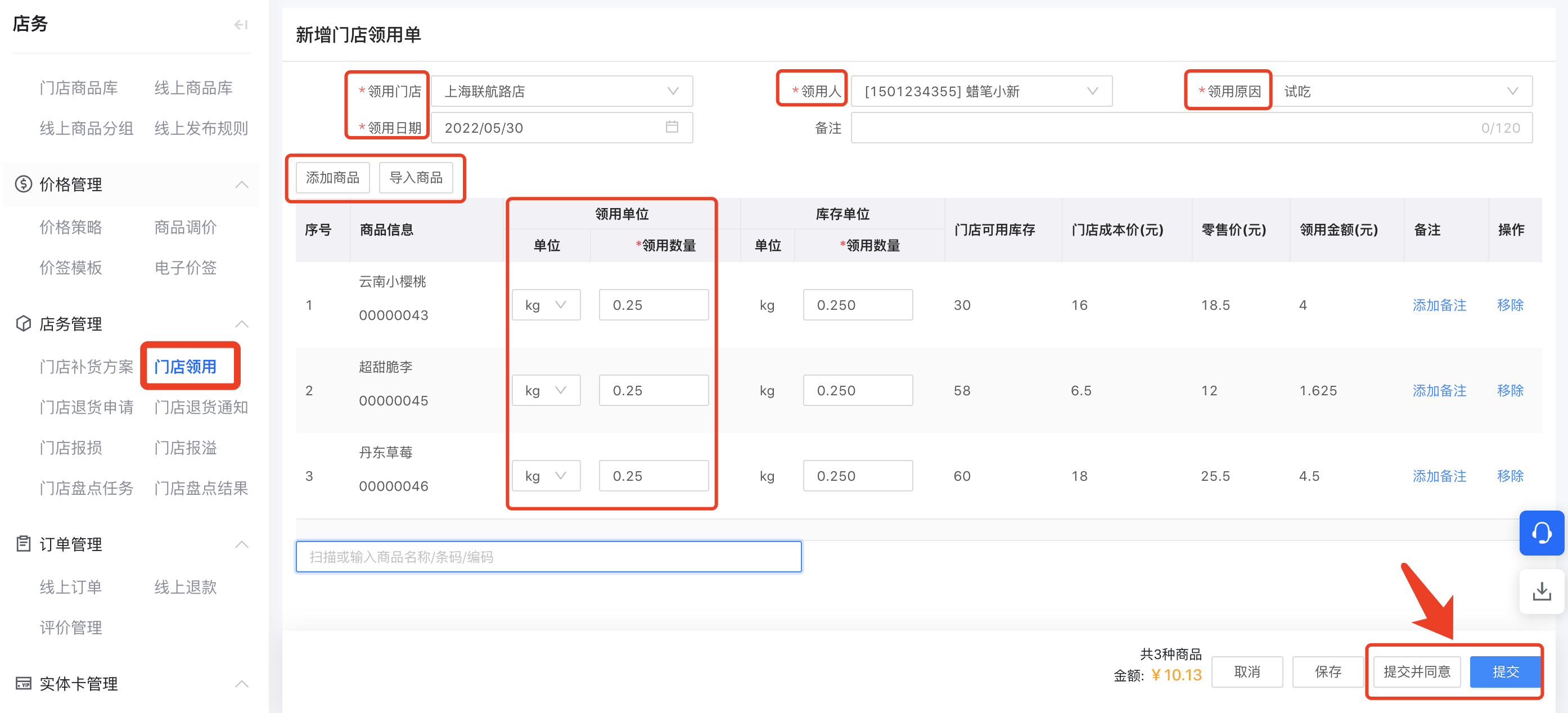Change unit dropdown for 云南小樱桃
This screenshot has width=1568, height=713.
546,305
